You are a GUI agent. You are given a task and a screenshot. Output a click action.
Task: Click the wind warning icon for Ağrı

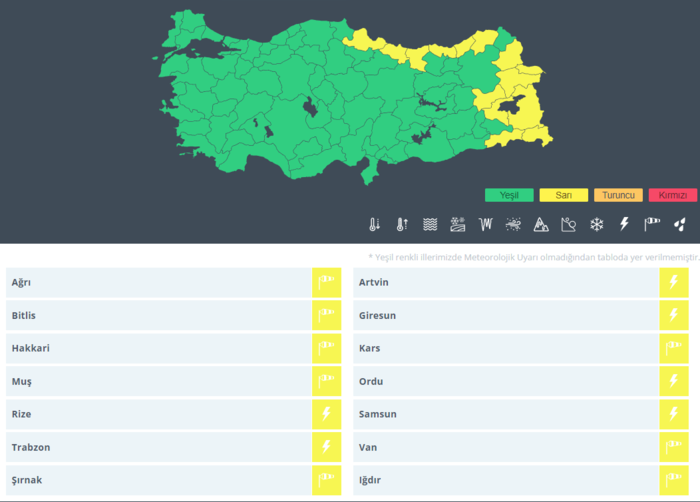(326, 282)
